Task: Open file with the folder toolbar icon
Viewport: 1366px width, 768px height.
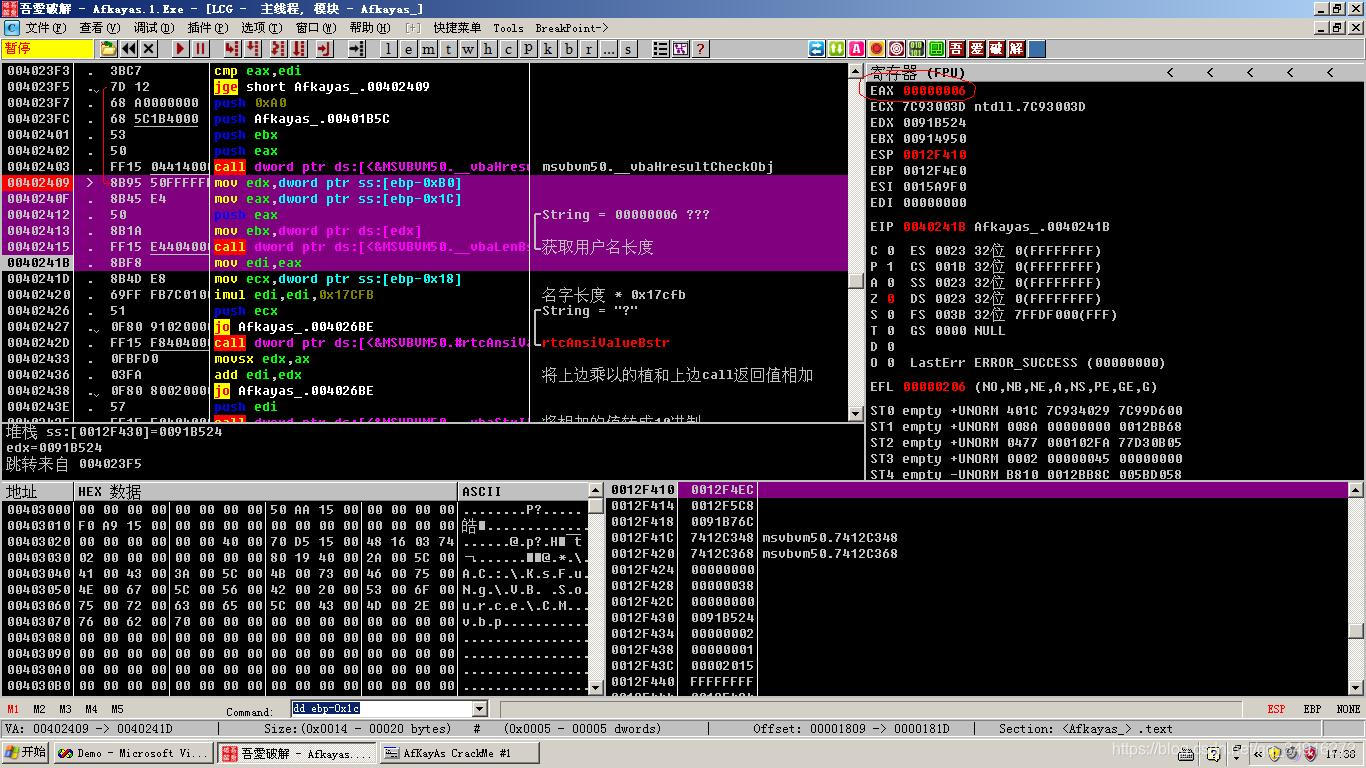Action: (x=108, y=48)
